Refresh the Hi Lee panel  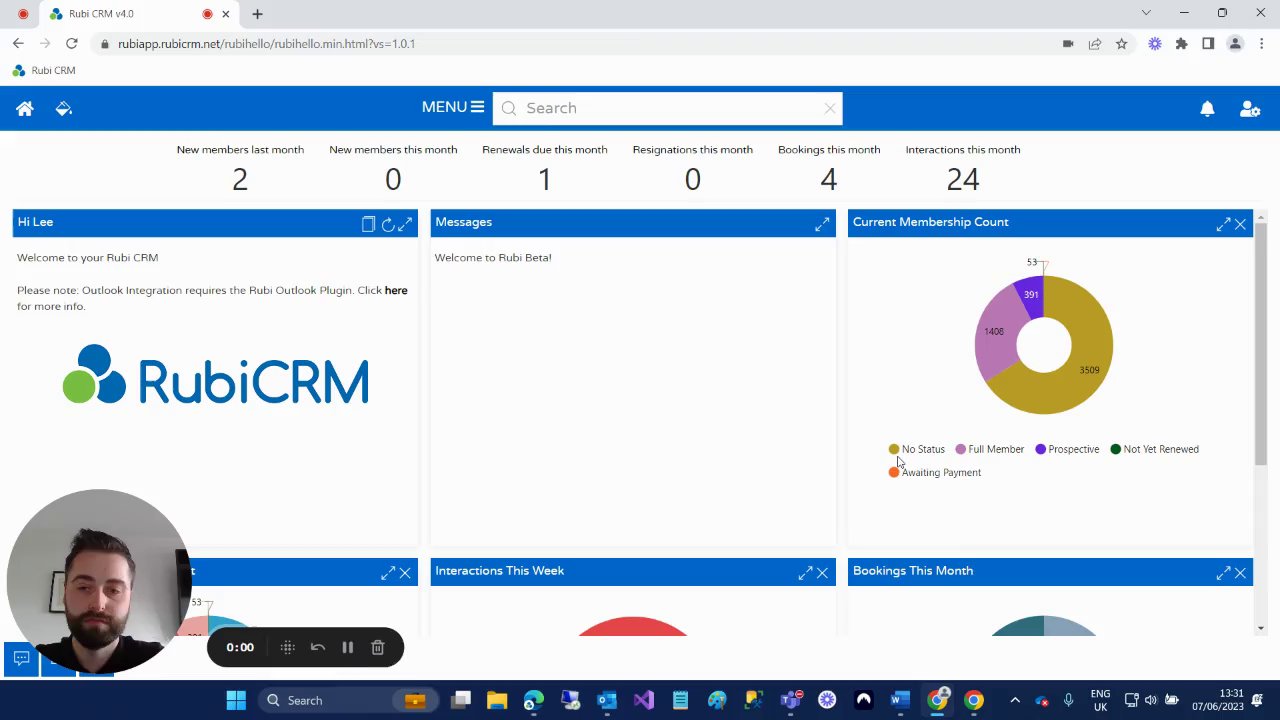(x=387, y=224)
